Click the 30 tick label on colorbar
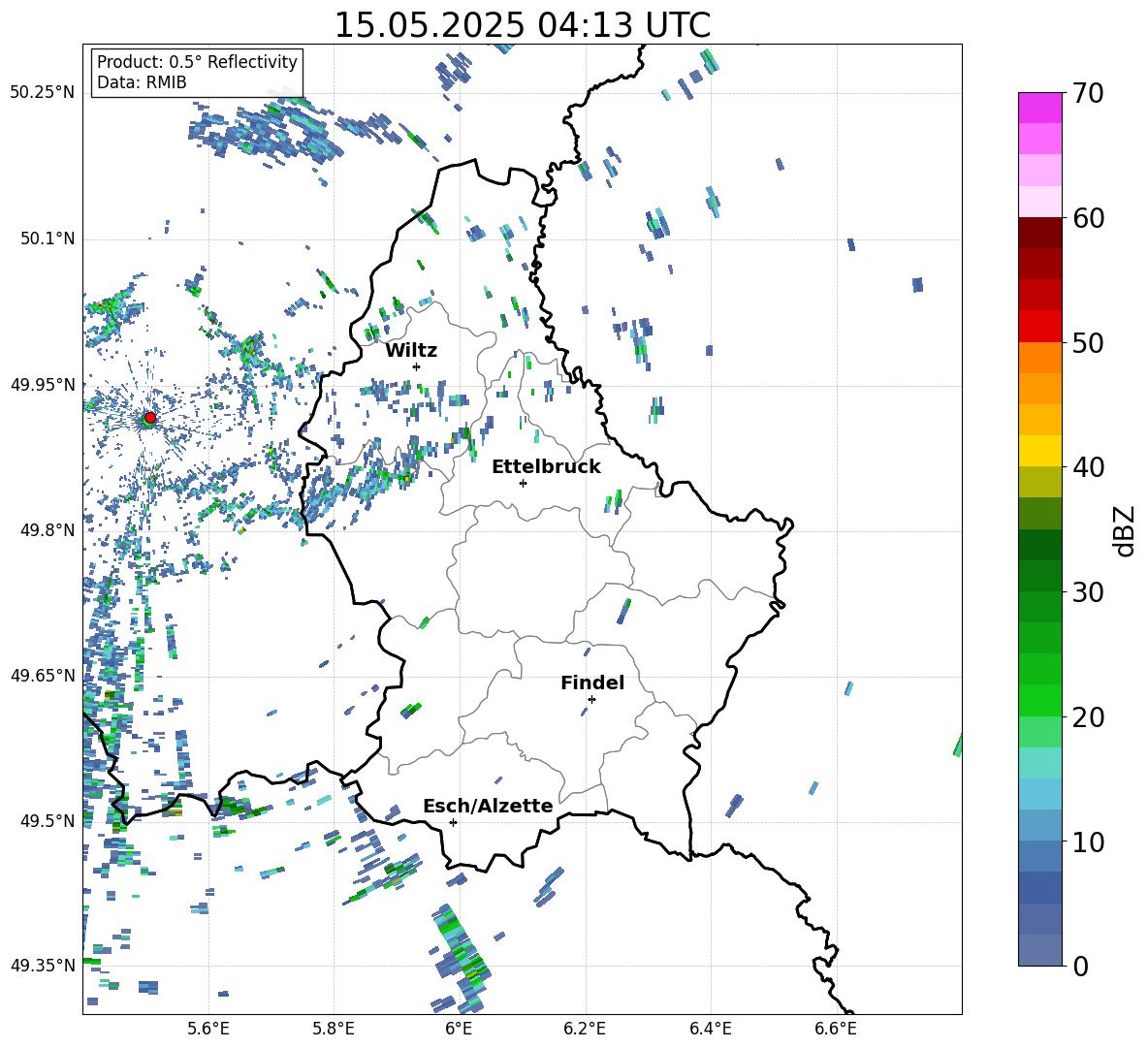 pos(1088,592)
